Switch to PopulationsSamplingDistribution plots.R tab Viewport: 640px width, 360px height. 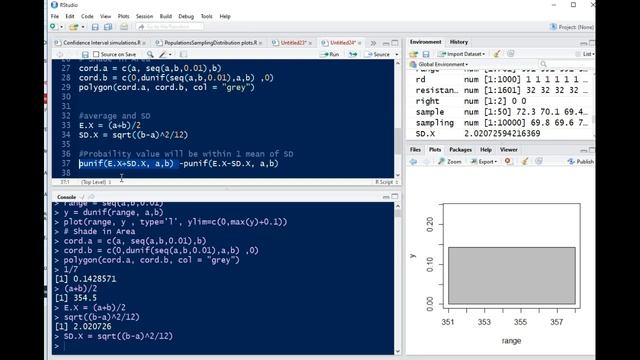(210, 42)
